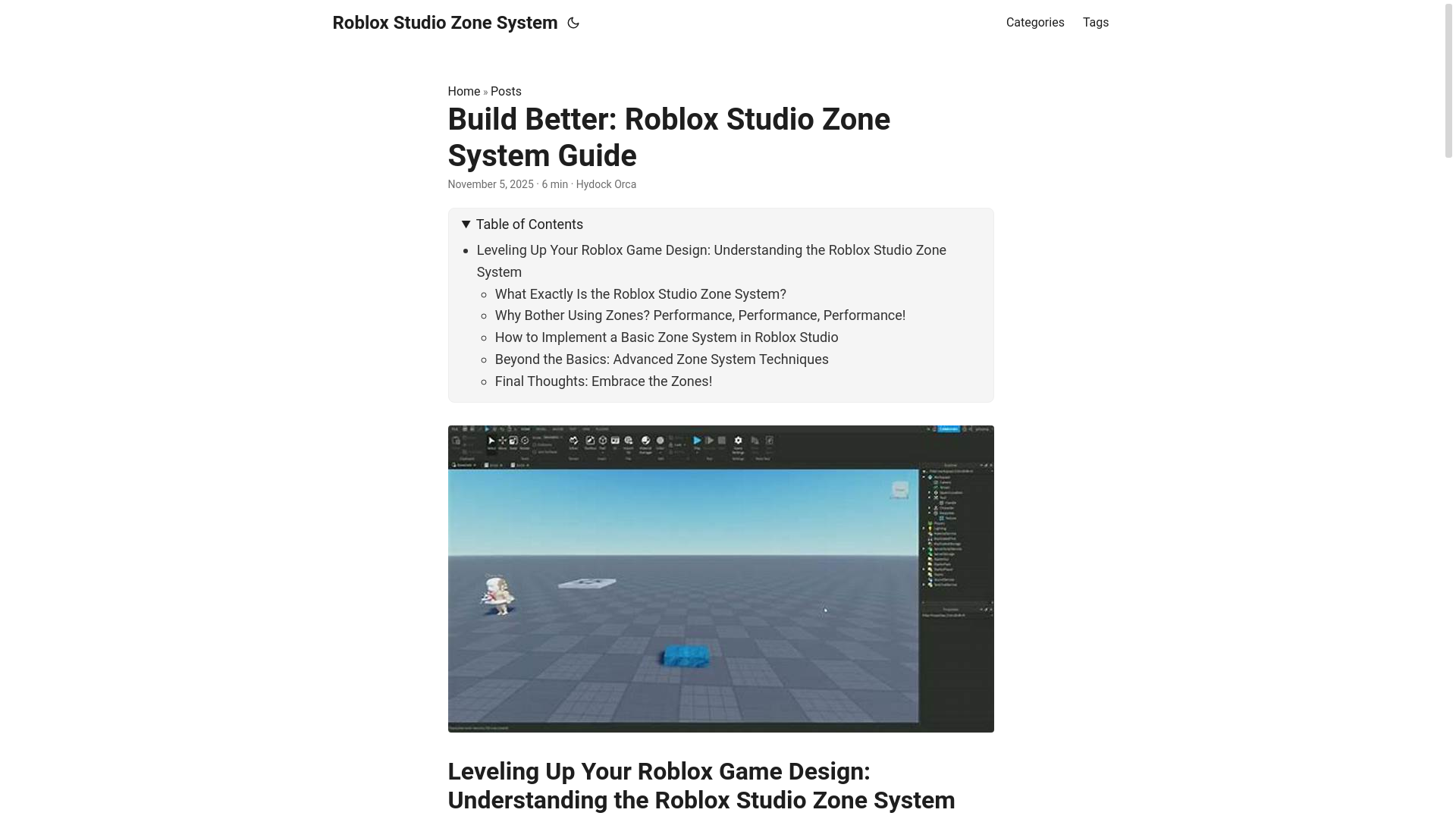
Task: Click the heading 'Leveling Up Your Roblox Game Design'
Action: point(701,786)
